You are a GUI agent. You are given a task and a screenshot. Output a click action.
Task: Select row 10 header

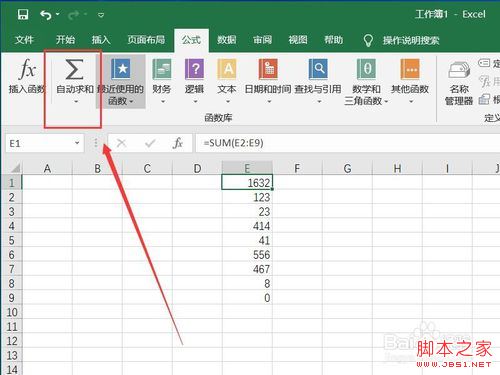click(x=12, y=312)
